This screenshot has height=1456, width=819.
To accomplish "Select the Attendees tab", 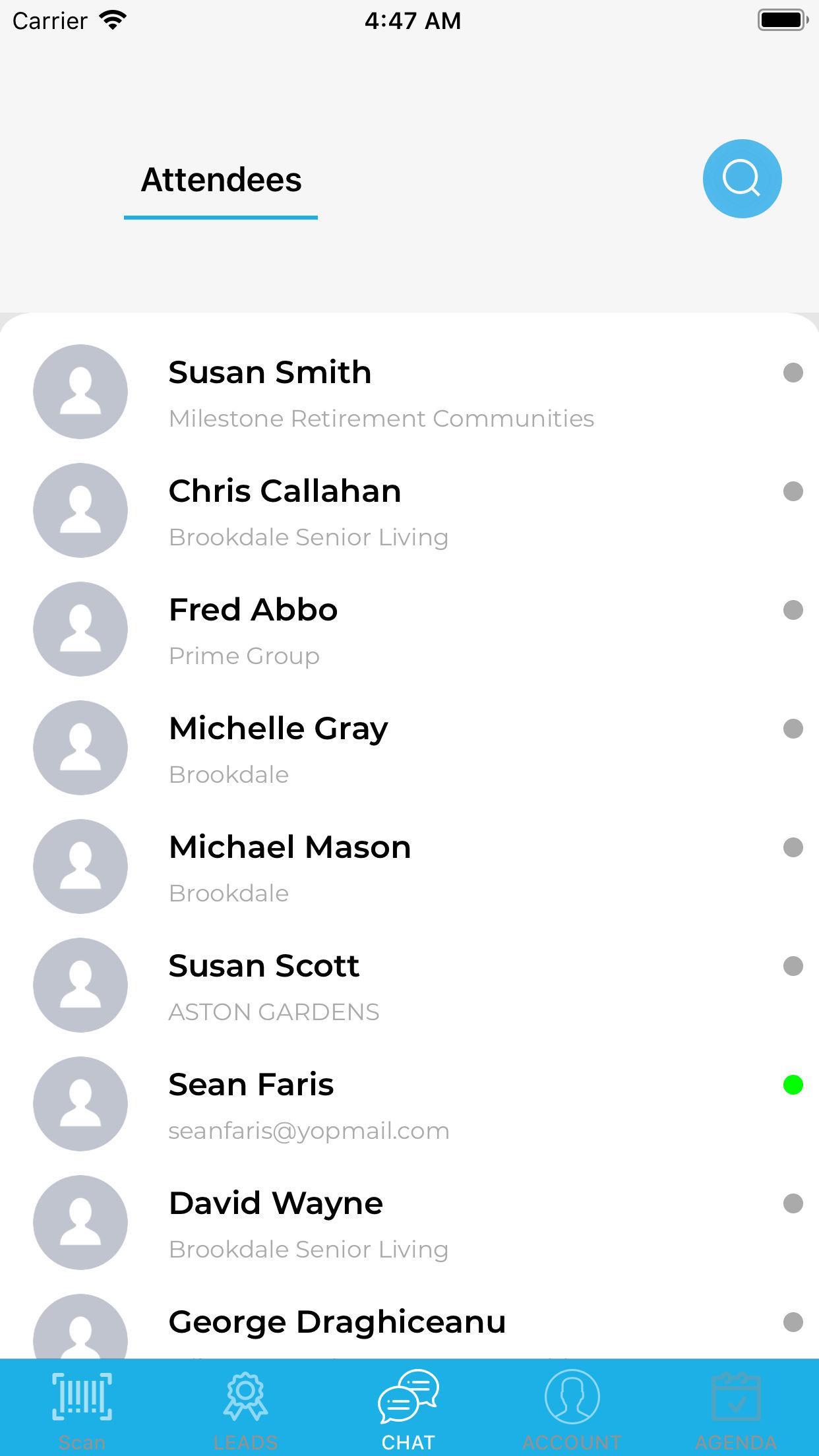I will [222, 180].
